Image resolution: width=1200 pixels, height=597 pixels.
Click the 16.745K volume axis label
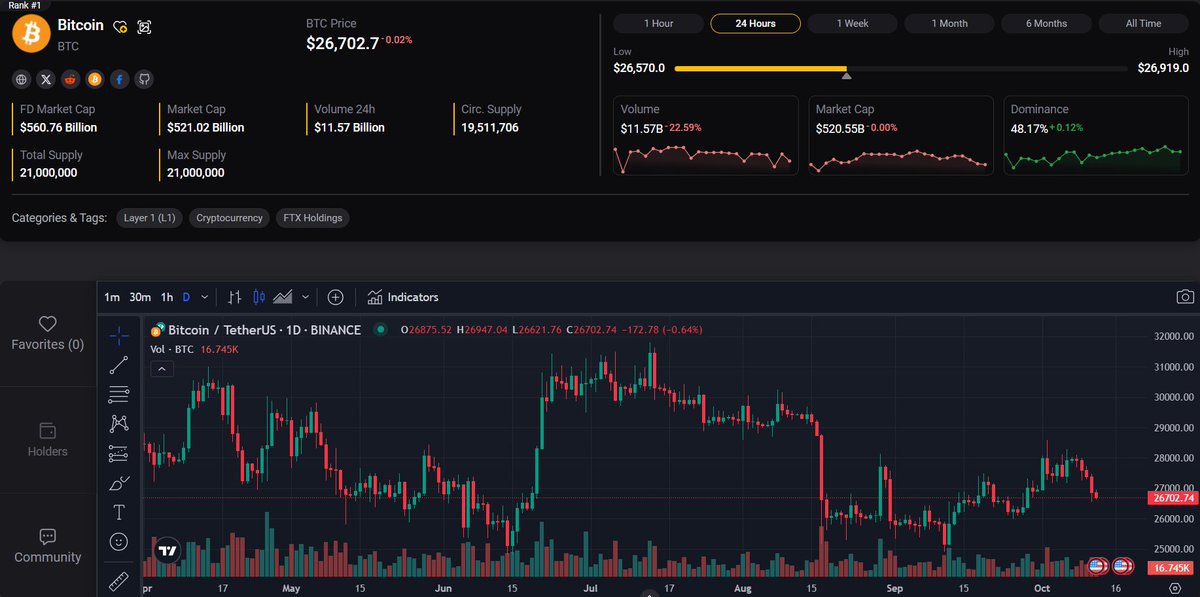(1172, 568)
